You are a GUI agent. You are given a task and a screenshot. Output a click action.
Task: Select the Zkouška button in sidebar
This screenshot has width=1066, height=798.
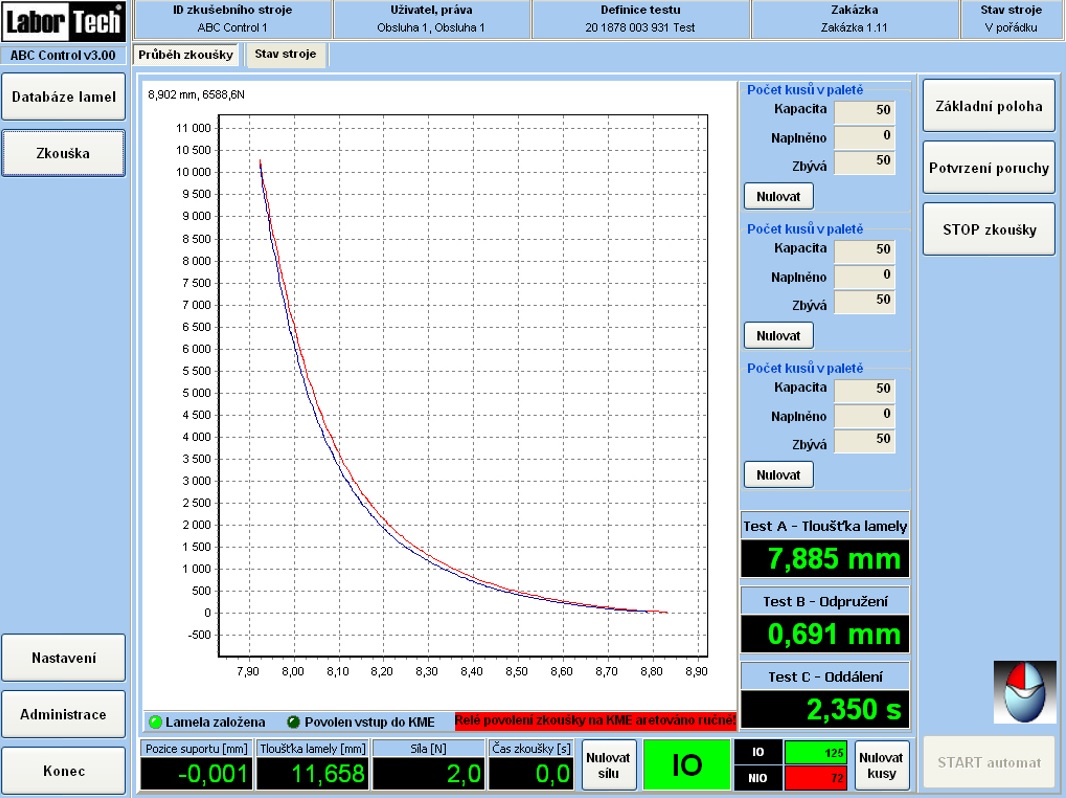(x=63, y=154)
